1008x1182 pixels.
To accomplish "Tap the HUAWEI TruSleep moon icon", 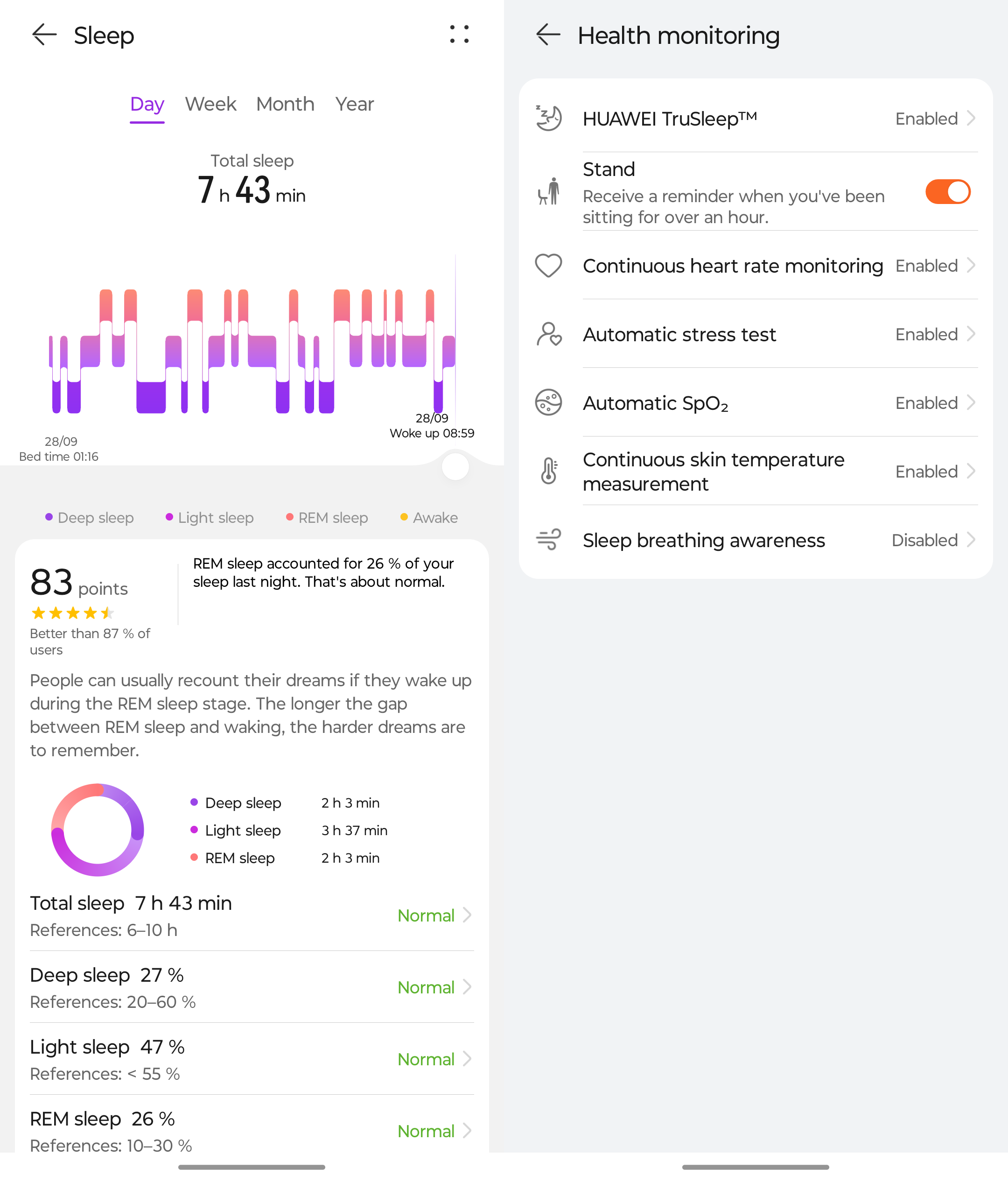I will (x=548, y=118).
